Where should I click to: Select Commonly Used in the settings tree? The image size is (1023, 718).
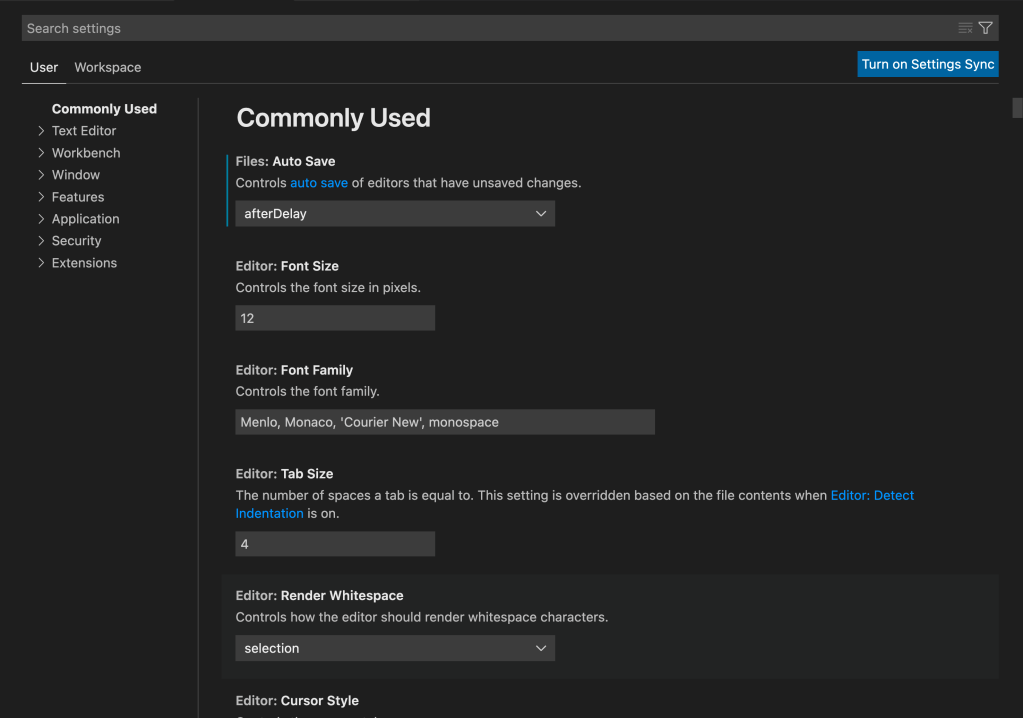(x=104, y=109)
